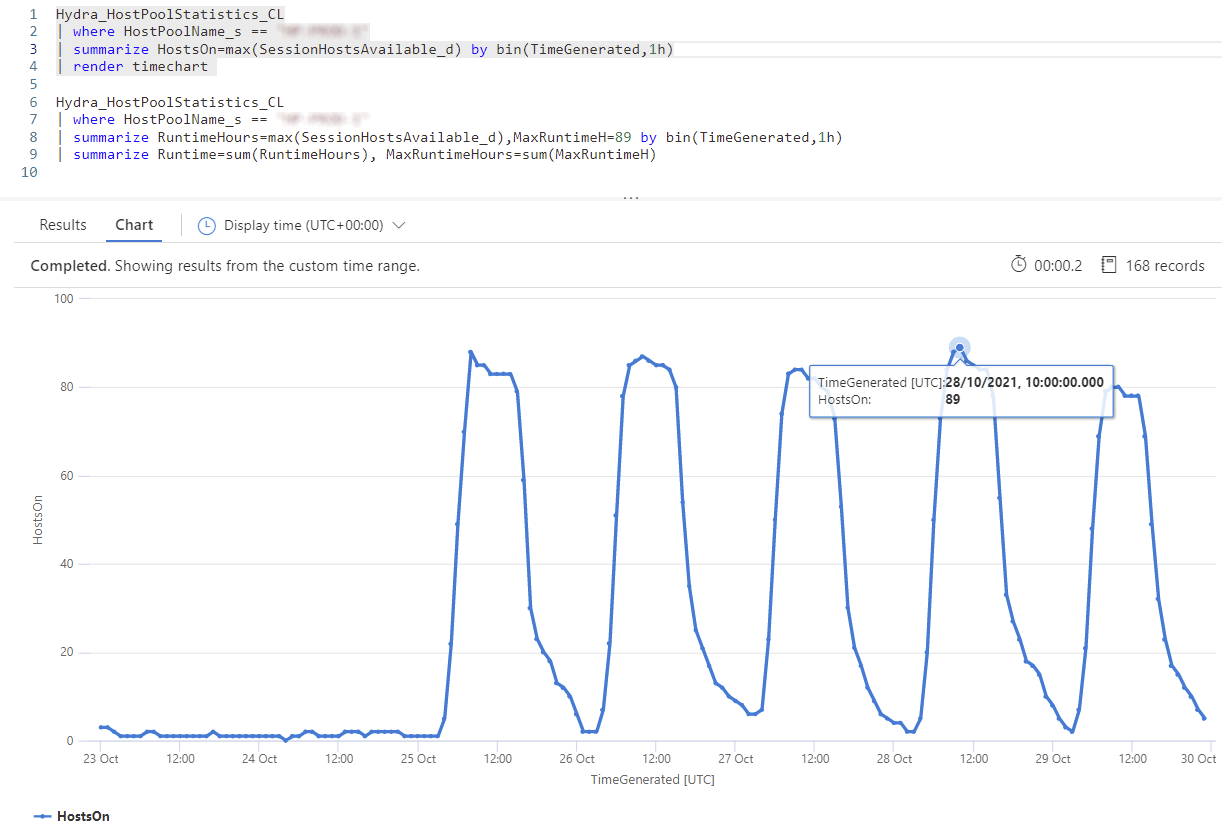The width and height of the screenshot is (1222, 831).
Task: Click the 168 records label
Action: coord(1165,266)
